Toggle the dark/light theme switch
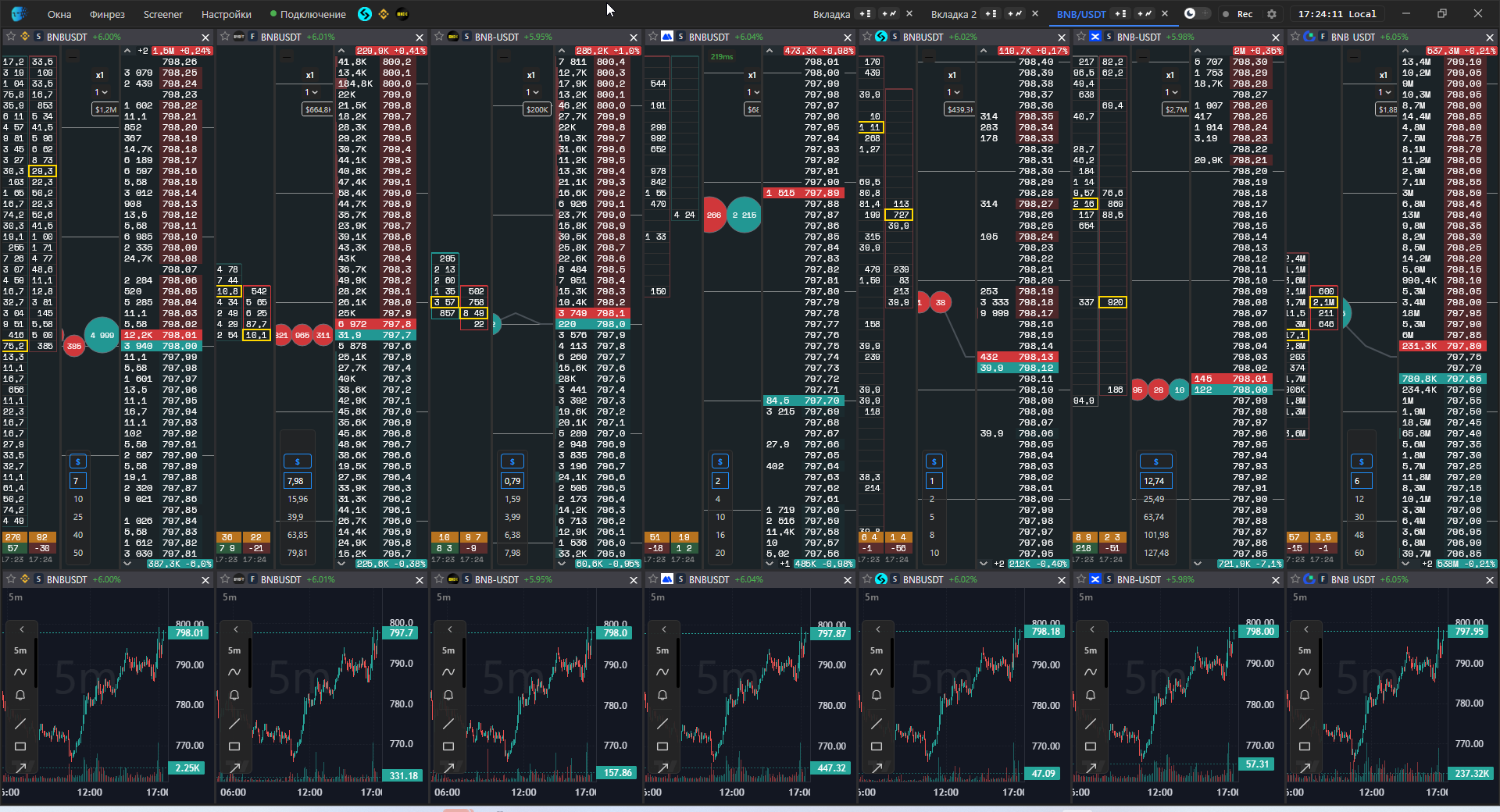 [1196, 13]
